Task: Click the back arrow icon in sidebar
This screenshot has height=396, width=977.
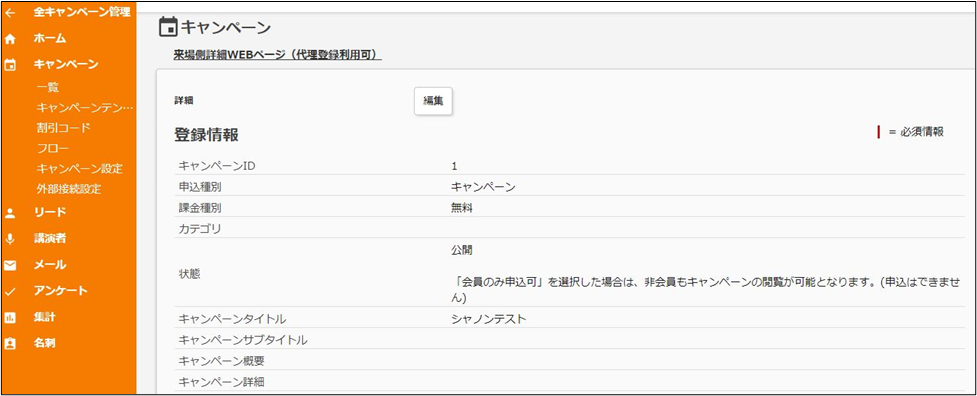Action: [x=9, y=12]
